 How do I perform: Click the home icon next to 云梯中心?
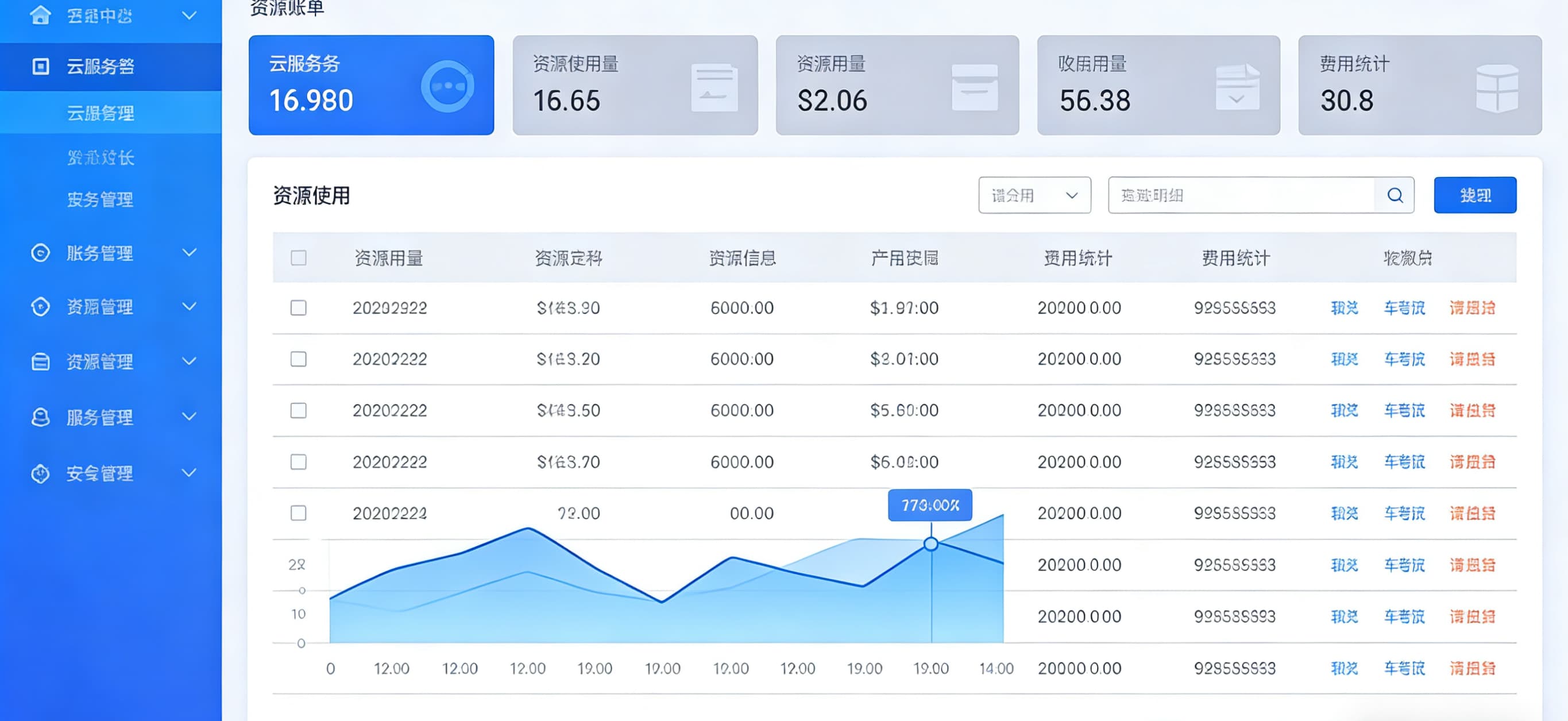click(x=41, y=13)
